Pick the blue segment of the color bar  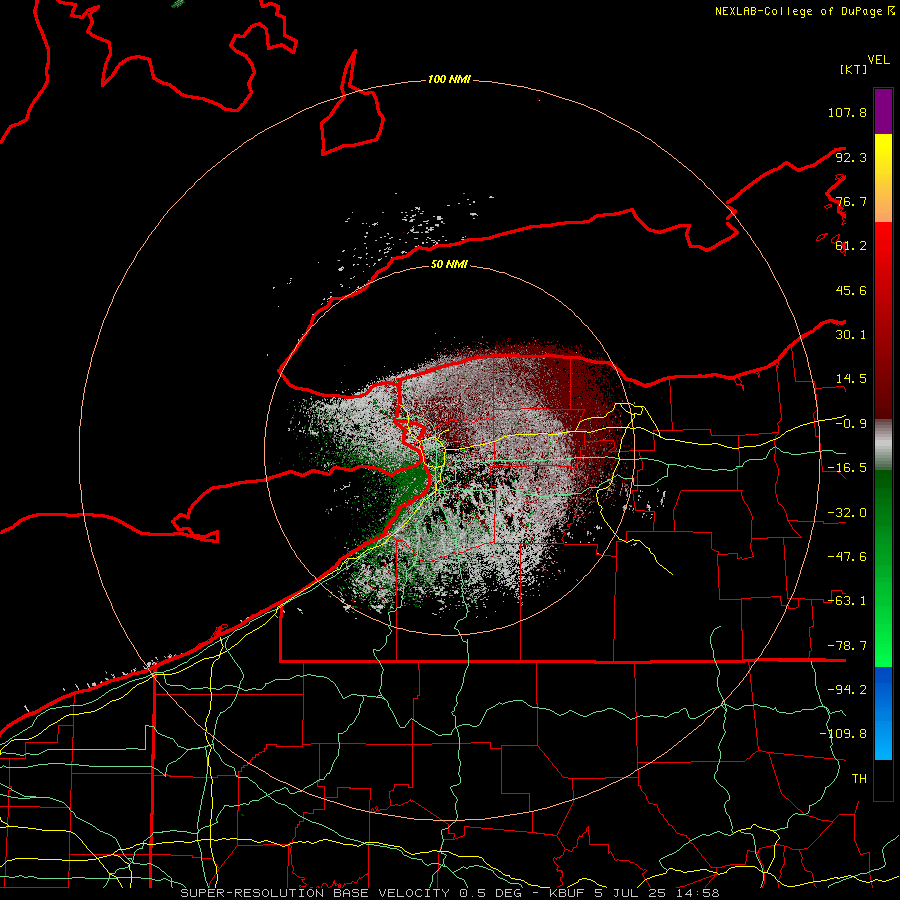pos(883,713)
